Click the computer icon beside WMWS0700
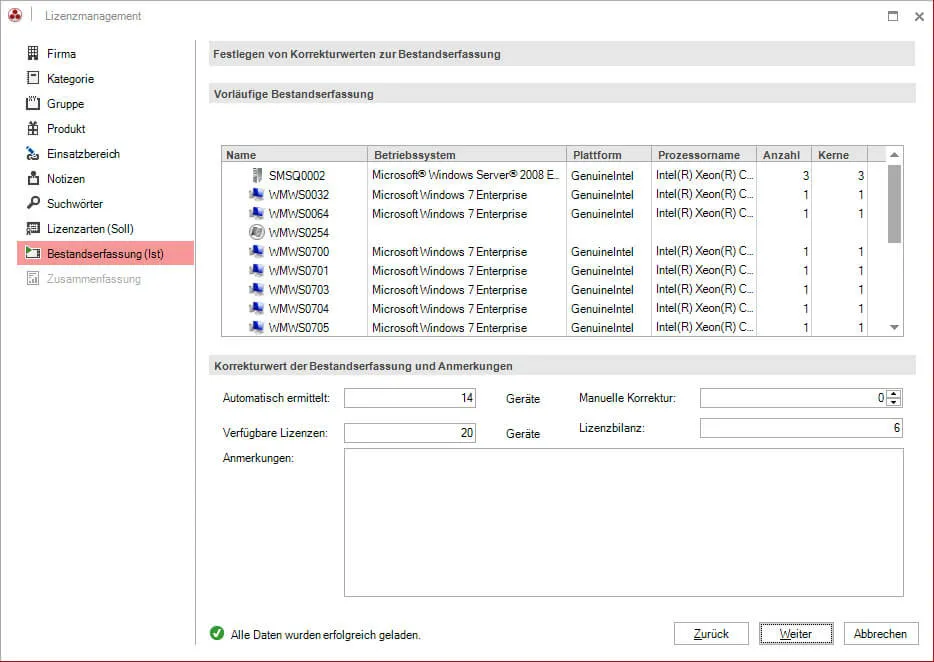 pos(256,251)
